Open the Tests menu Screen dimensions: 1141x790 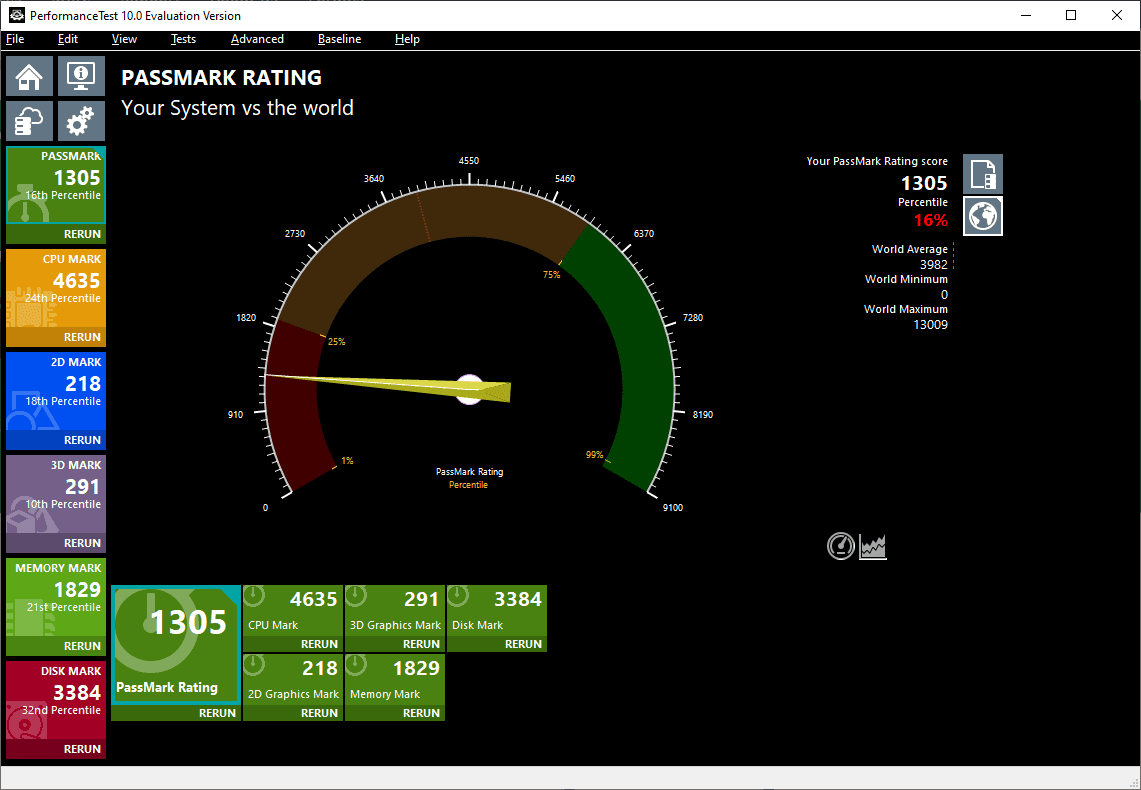tap(183, 39)
